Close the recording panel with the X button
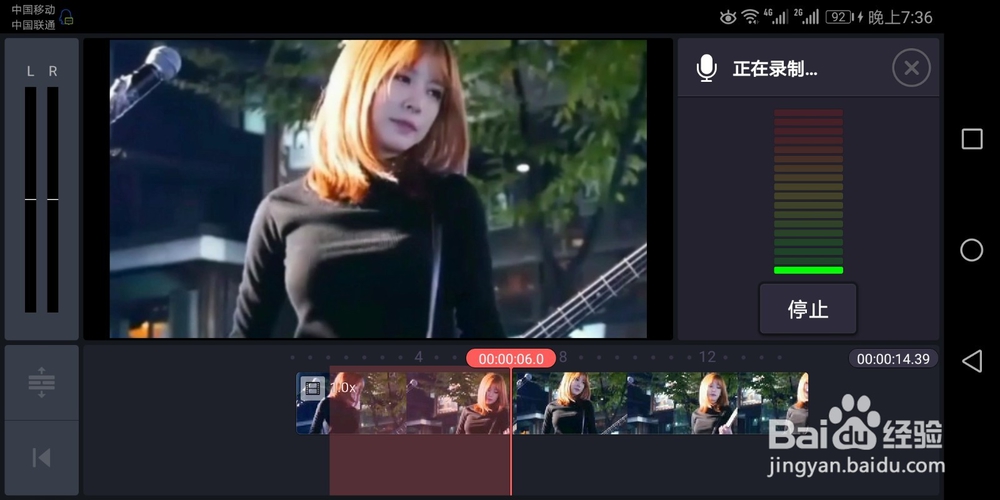Viewport: 1000px width, 500px height. [911, 68]
